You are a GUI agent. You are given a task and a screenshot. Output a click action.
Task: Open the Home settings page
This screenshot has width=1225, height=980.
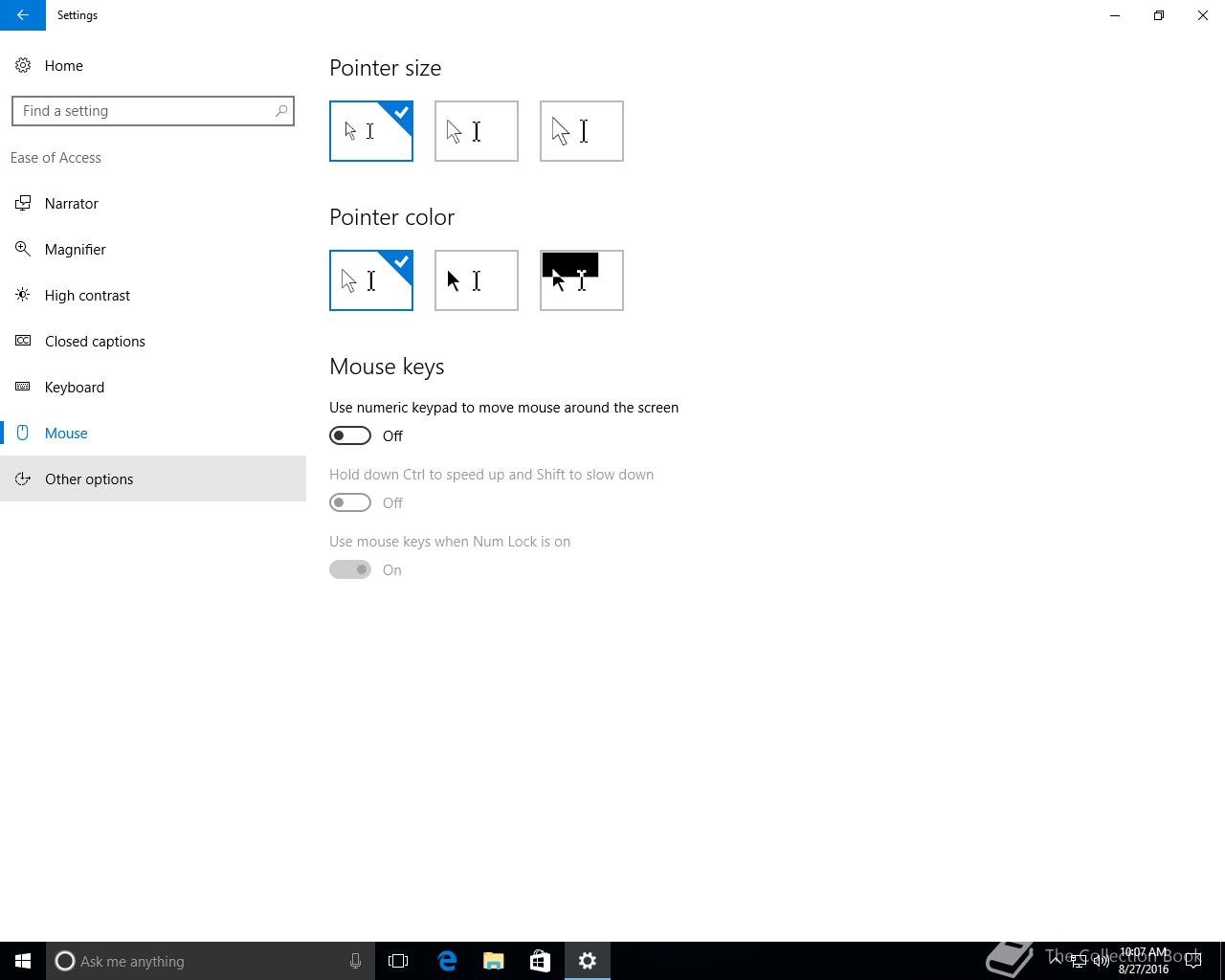153,65
